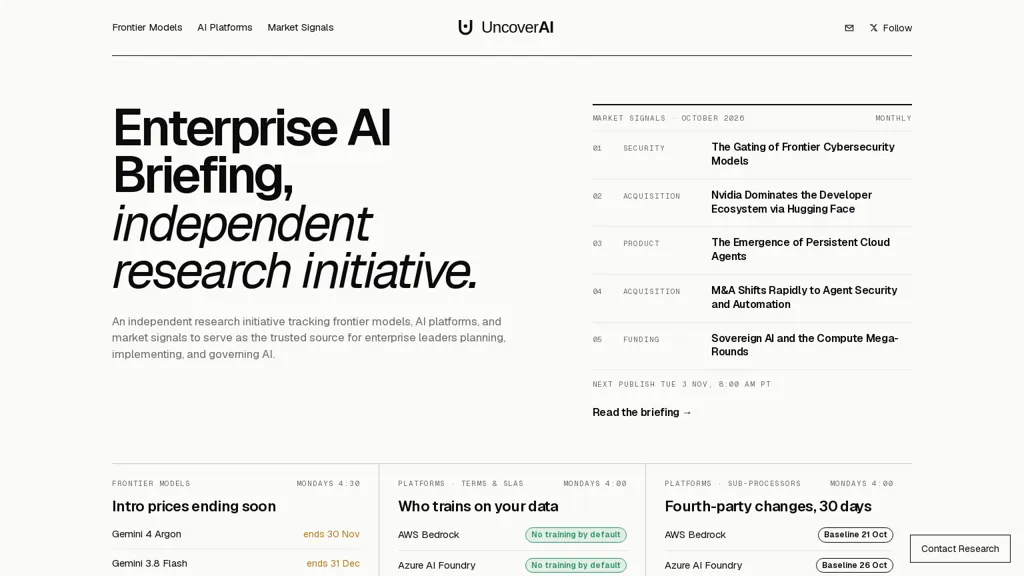Click the PLATFORMS · TERMS & SLAS label
The image size is (1024, 576).
point(460,483)
